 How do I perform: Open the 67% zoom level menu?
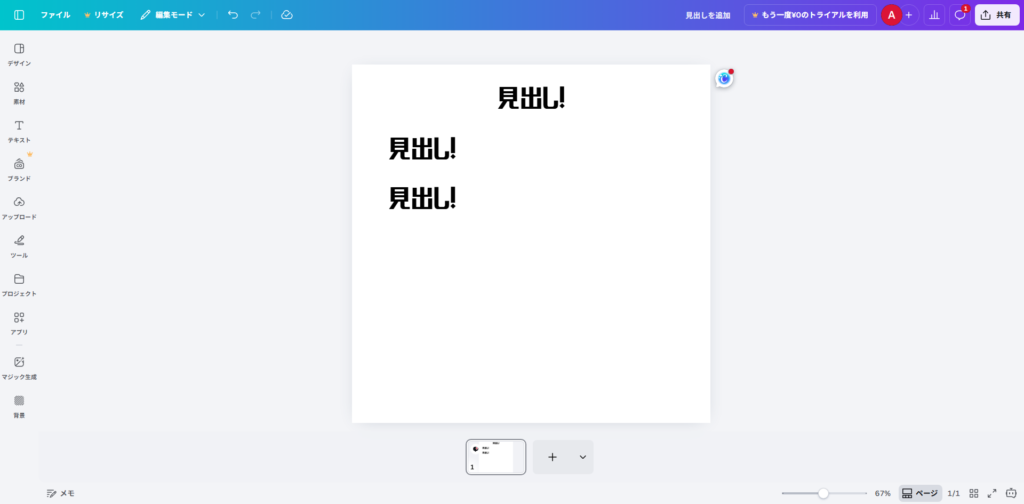[882, 493]
